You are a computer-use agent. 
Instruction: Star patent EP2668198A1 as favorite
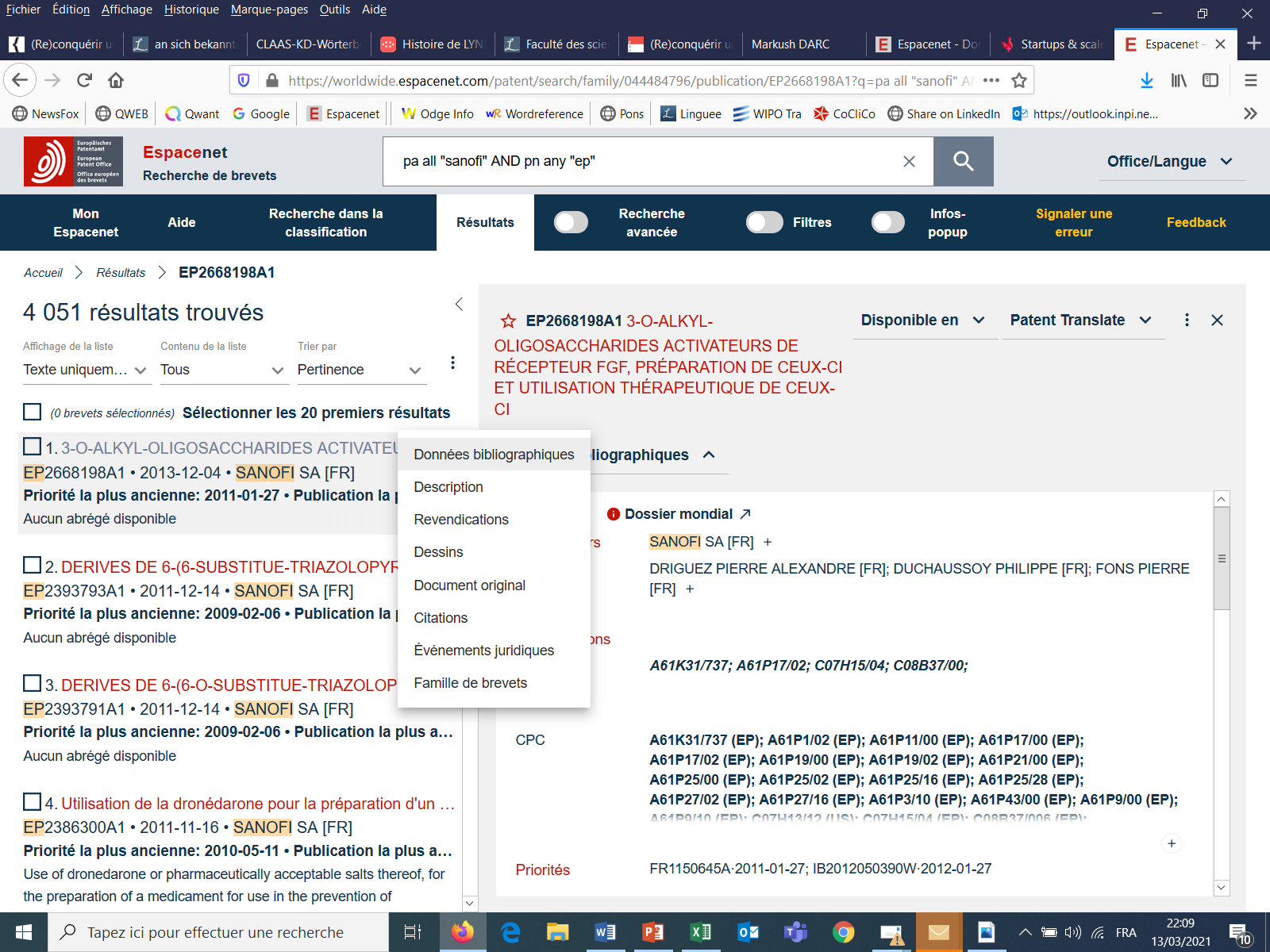click(508, 321)
